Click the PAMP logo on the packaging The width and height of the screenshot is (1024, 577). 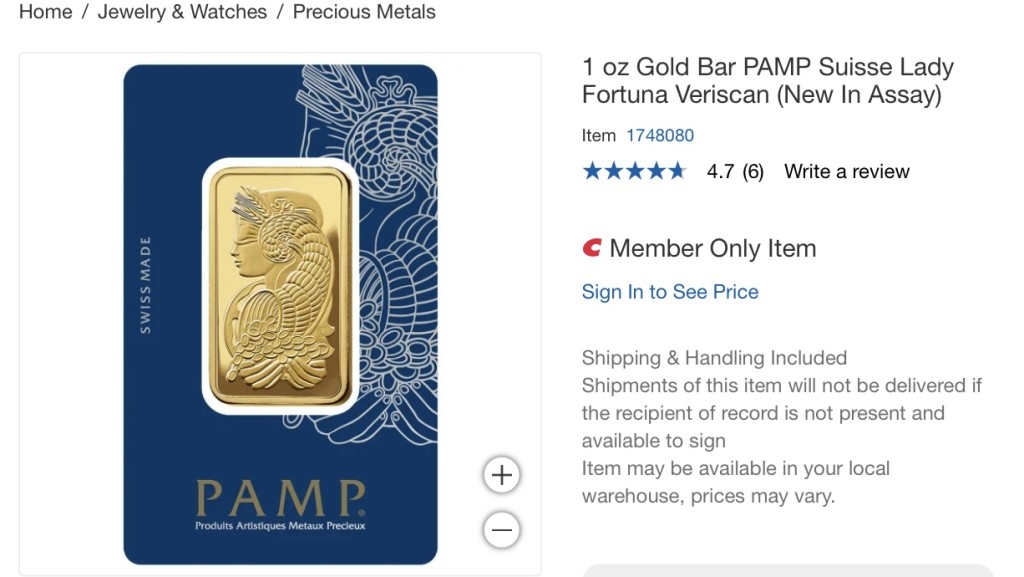click(x=280, y=499)
